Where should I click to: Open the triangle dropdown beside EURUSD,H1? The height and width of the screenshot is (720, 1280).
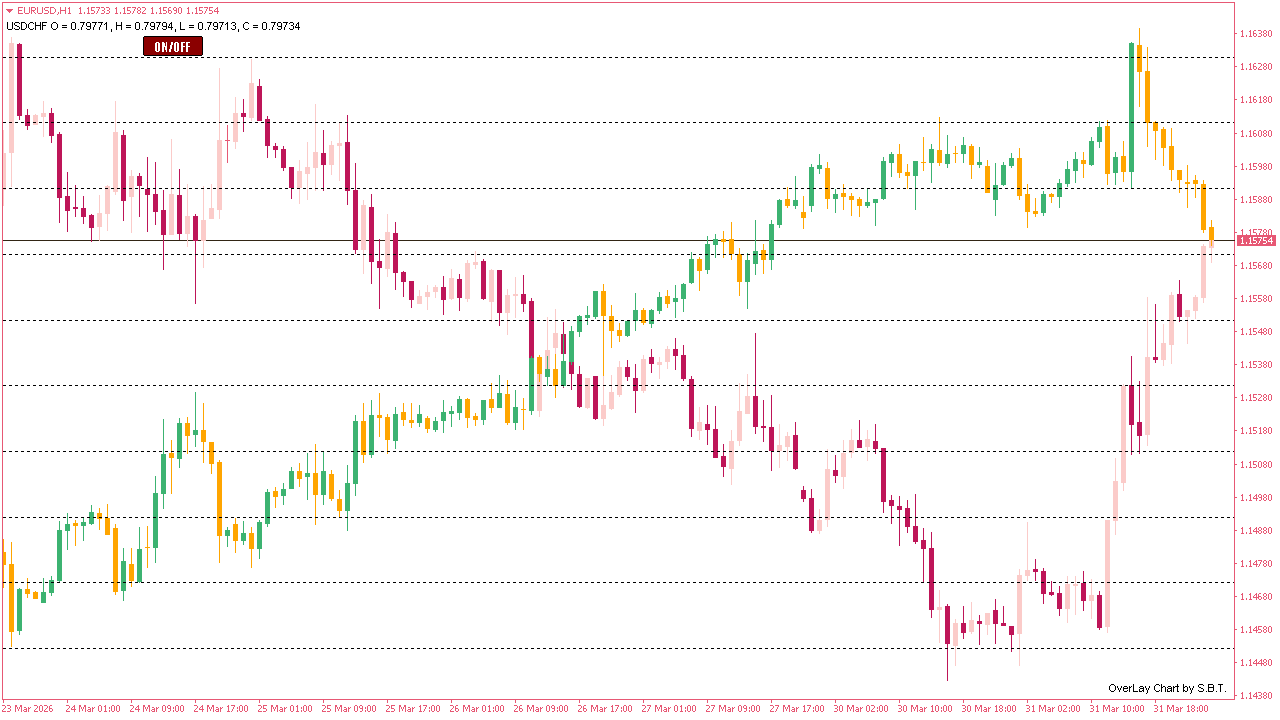pos(10,9)
